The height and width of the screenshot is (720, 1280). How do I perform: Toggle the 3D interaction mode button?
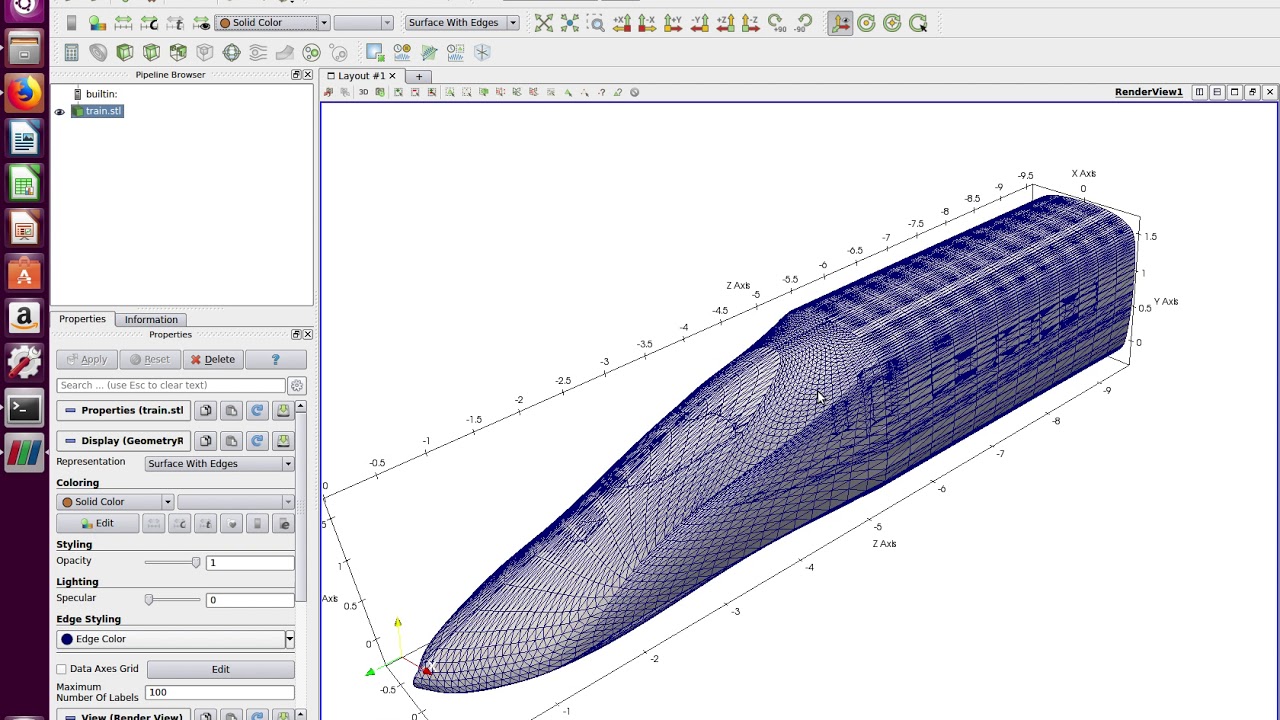(x=363, y=92)
